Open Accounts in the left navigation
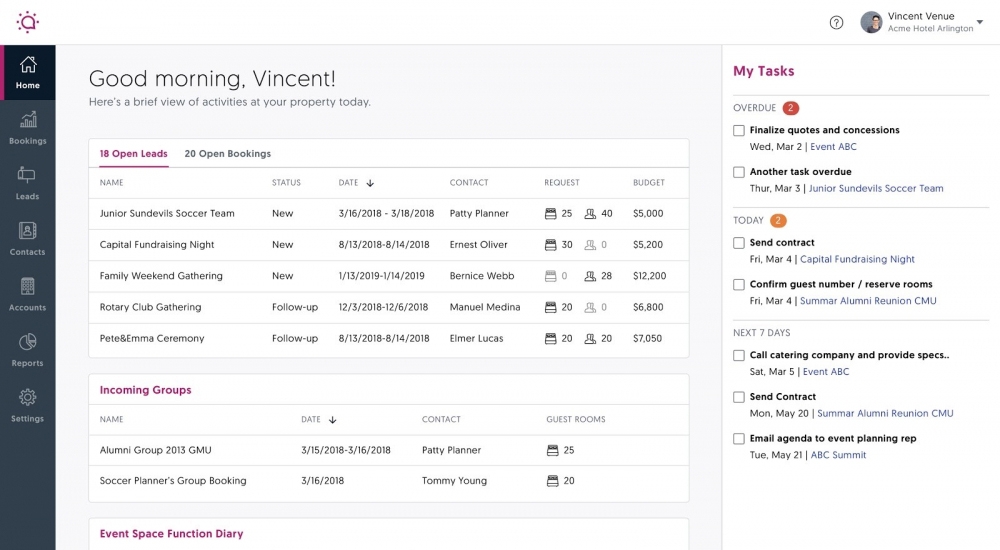Viewport: 1000px width, 550px height. (x=27, y=294)
